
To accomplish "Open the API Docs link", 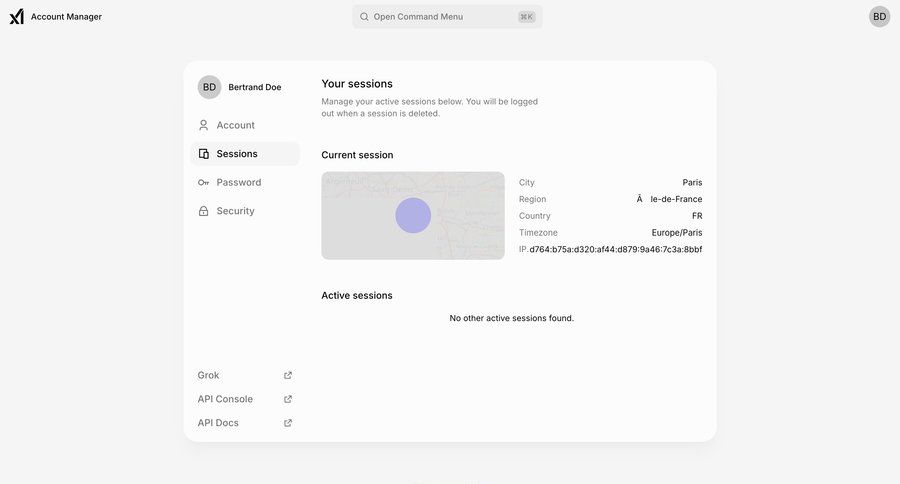I will tap(245, 423).
